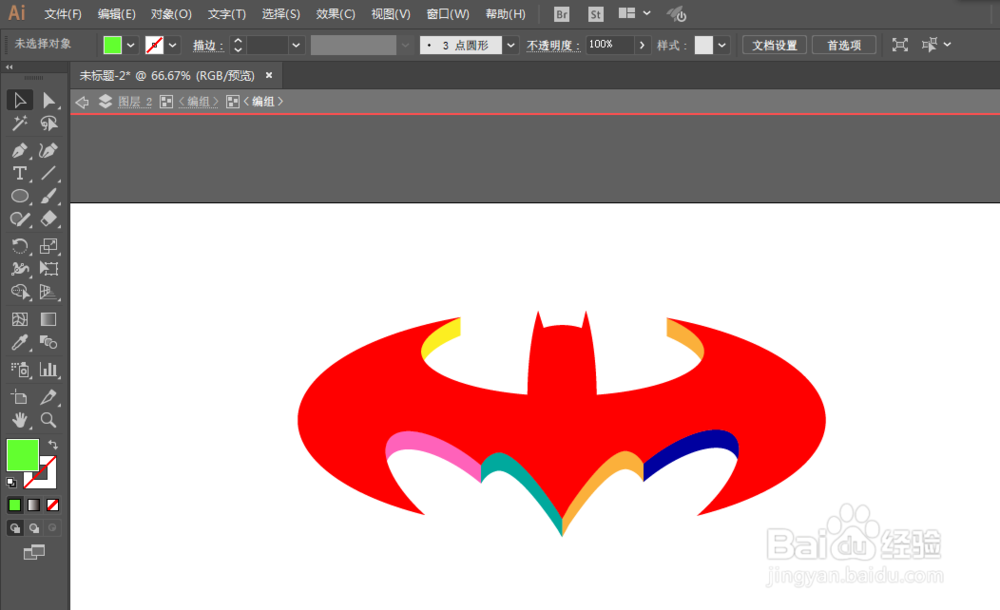Activate the Type tool

[x=18, y=173]
